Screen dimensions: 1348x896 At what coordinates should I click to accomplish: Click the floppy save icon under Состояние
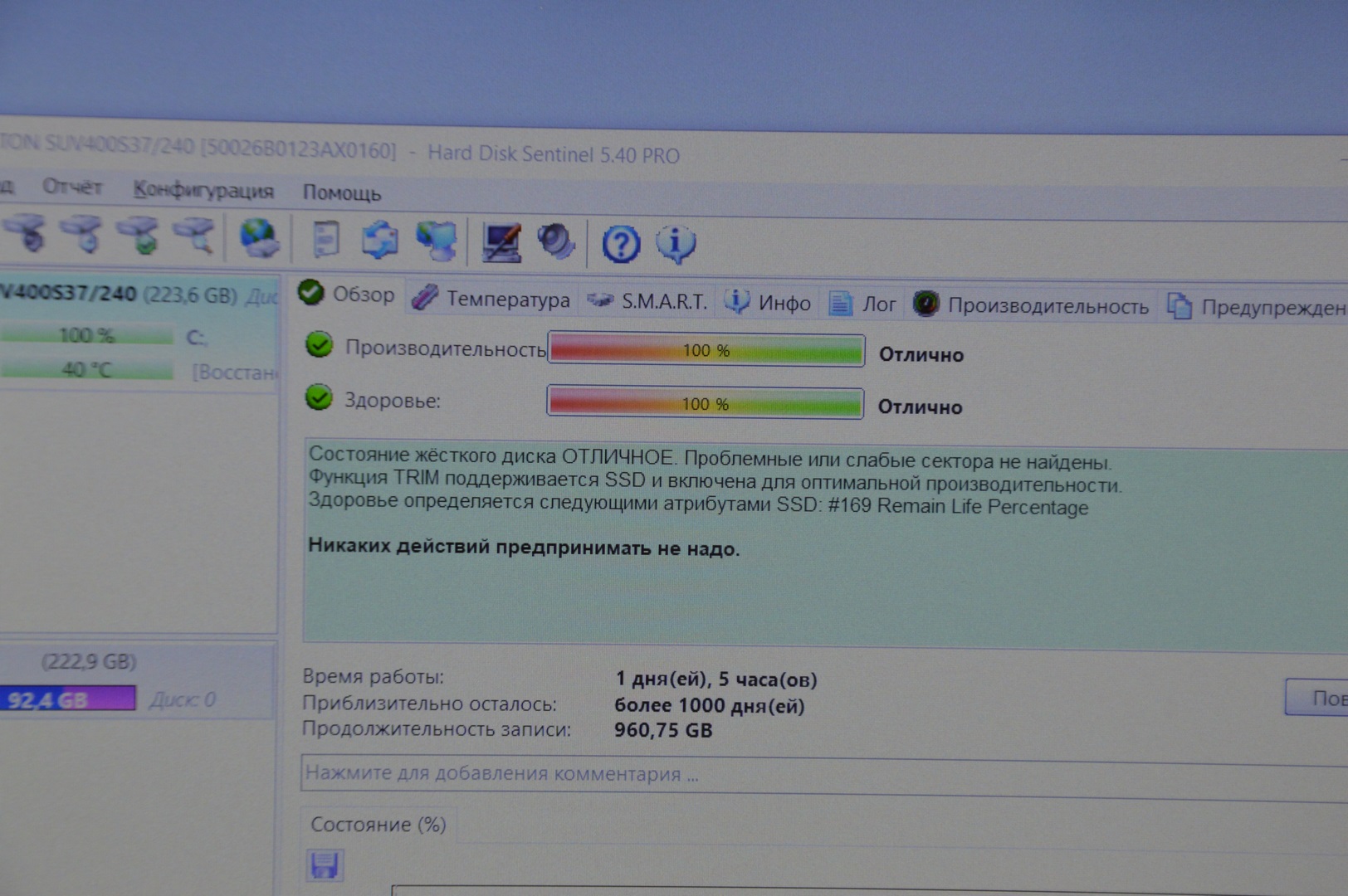pos(324,865)
